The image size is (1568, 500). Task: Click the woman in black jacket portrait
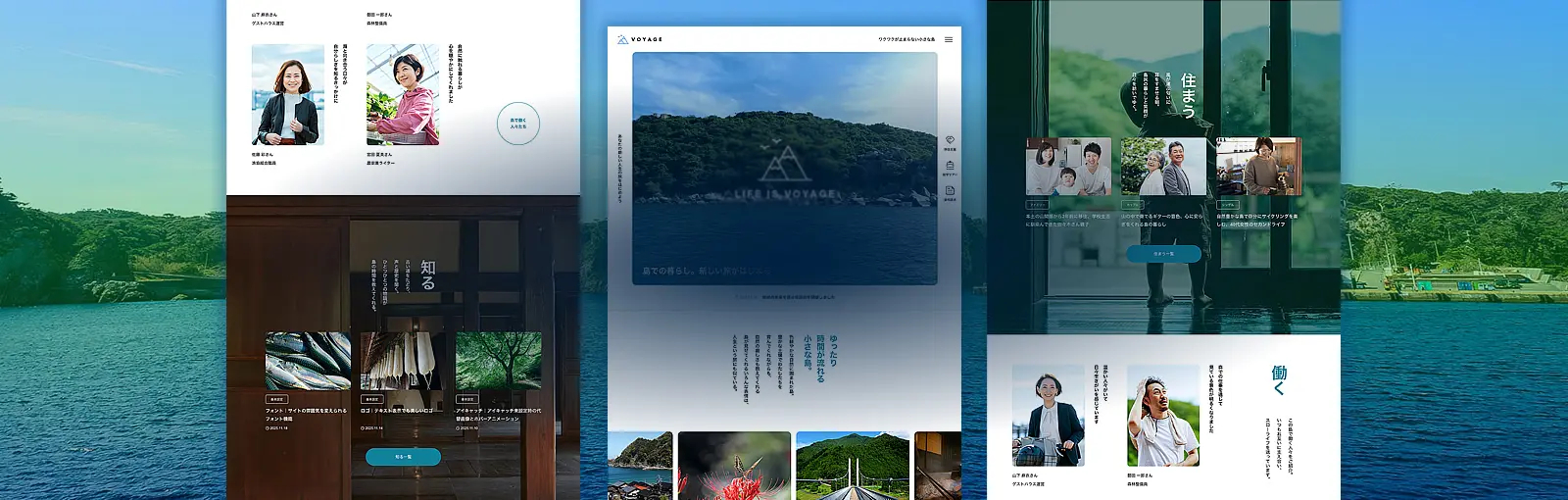287,95
